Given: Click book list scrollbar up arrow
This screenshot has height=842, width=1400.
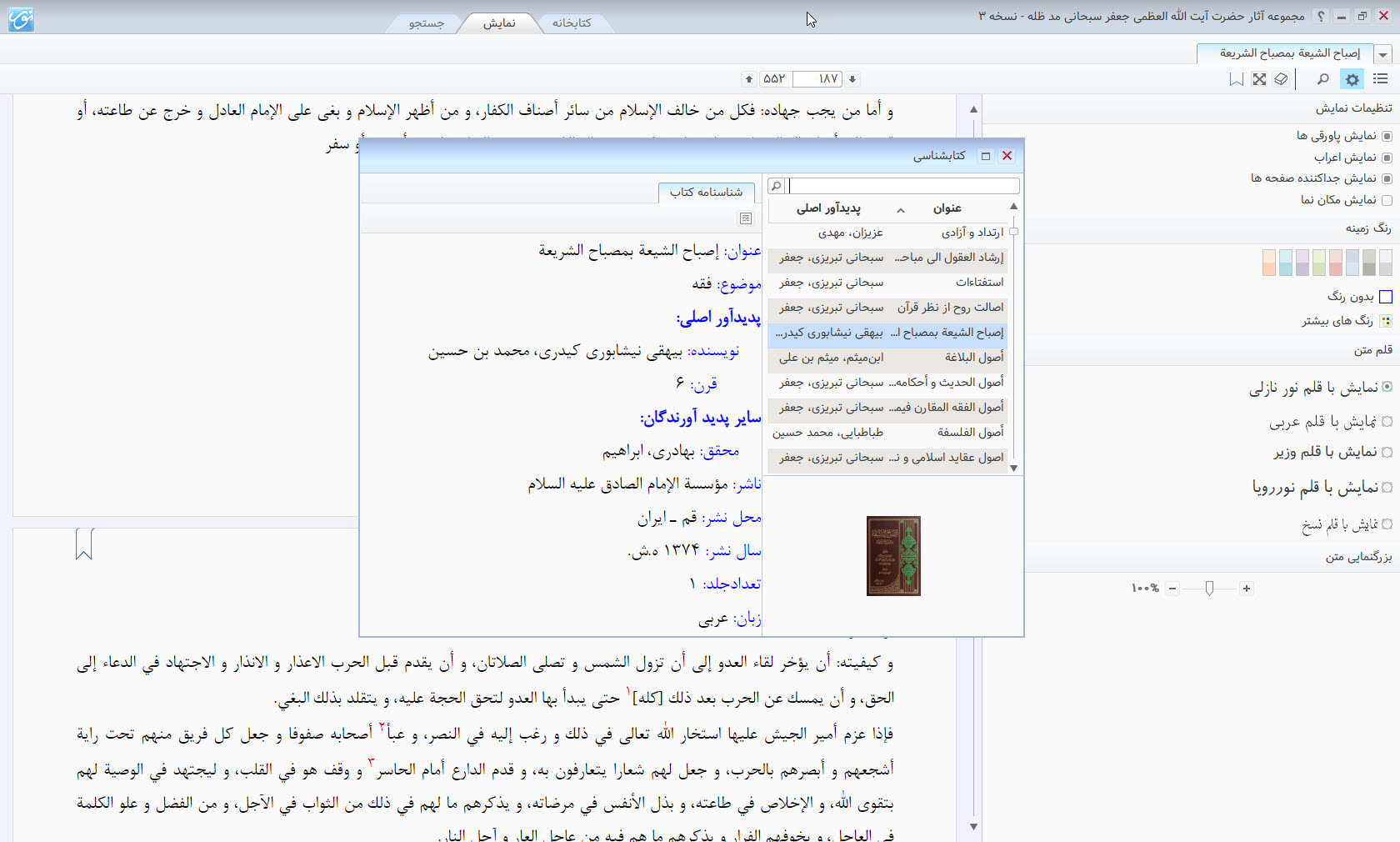Looking at the screenshot, I should pyautogui.click(x=1013, y=206).
